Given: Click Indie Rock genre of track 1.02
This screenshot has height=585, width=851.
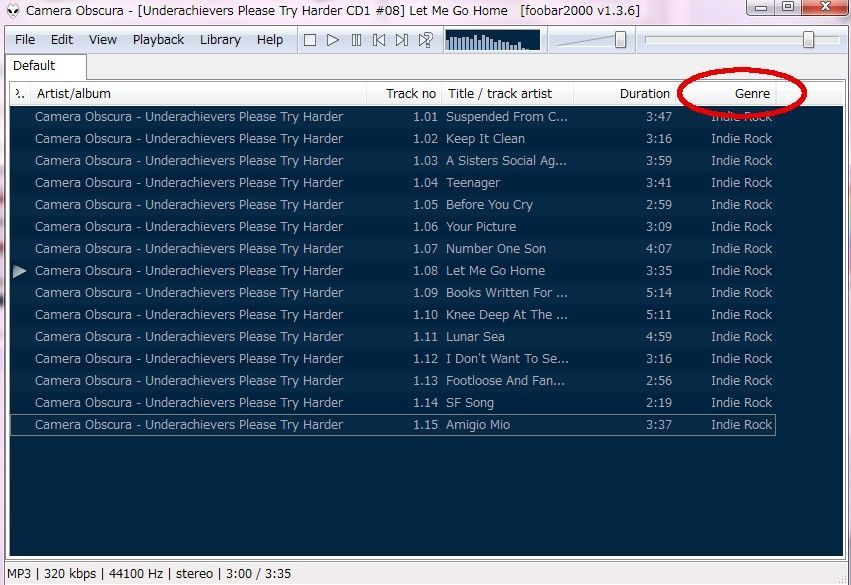Looking at the screenshot, I should pyautogui.click(x=741, y=139).
